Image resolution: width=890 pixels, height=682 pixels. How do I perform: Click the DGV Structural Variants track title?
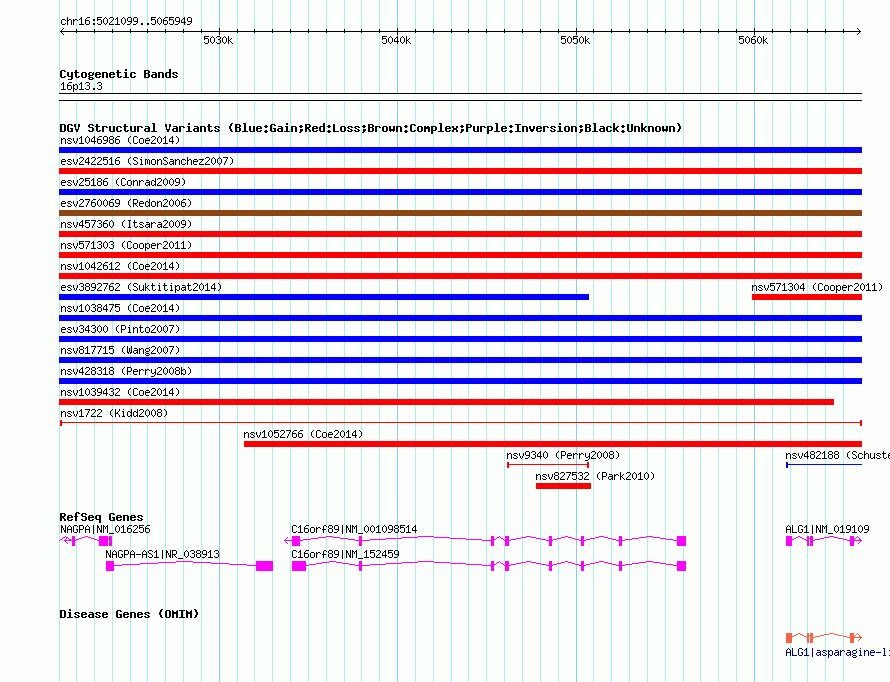[x=370, y=128]
